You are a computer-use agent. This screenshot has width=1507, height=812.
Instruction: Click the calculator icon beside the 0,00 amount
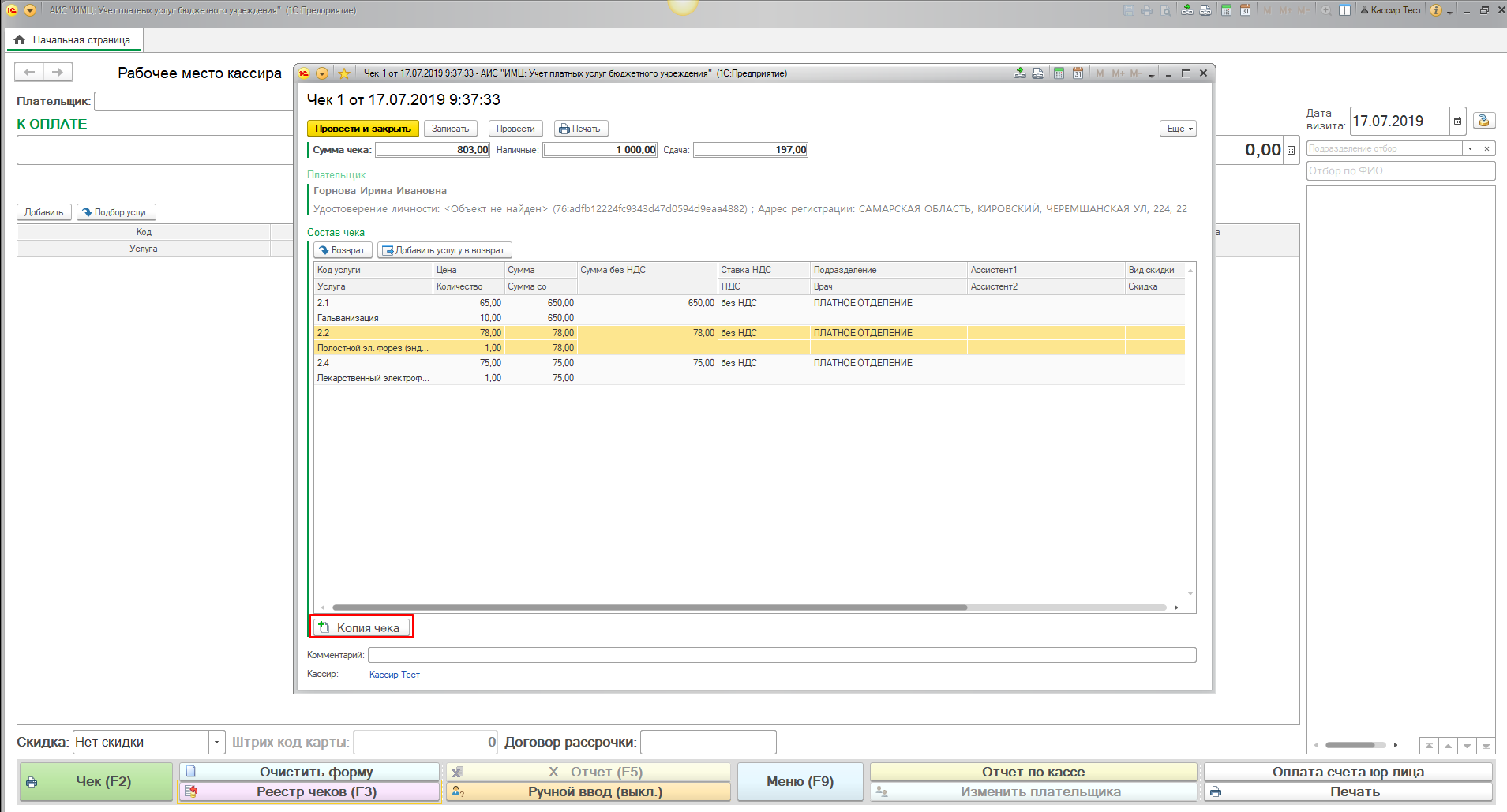tap(1291, 150)
